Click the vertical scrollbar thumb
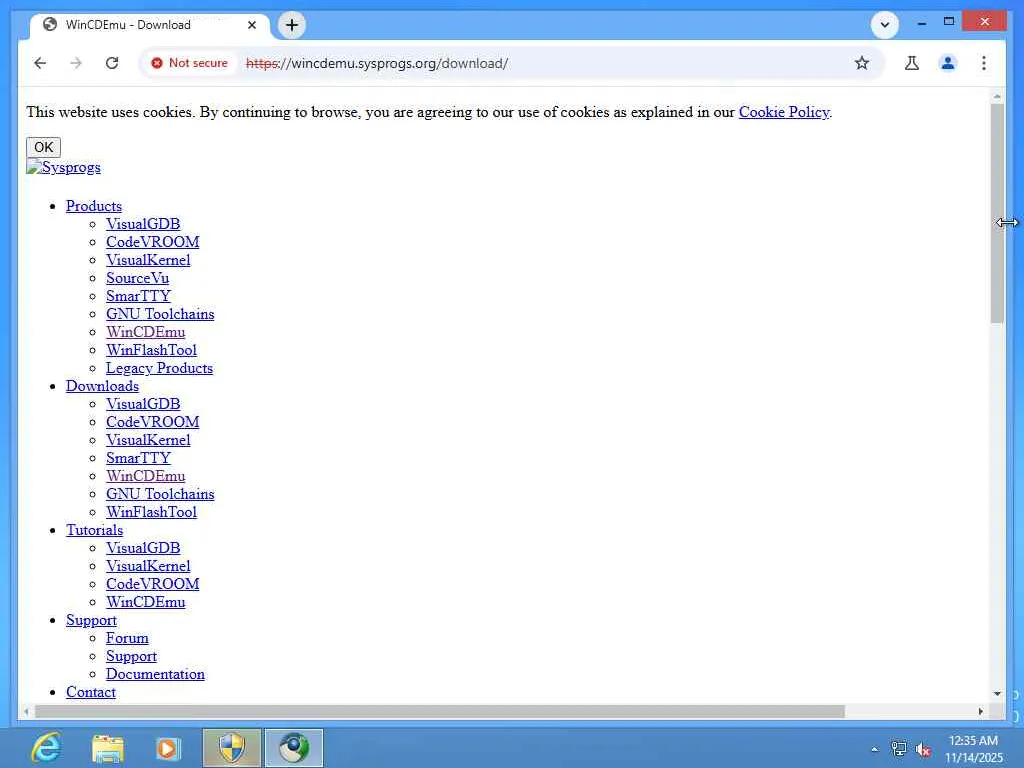The image size is (1024, 768). [x=997, y=213]
